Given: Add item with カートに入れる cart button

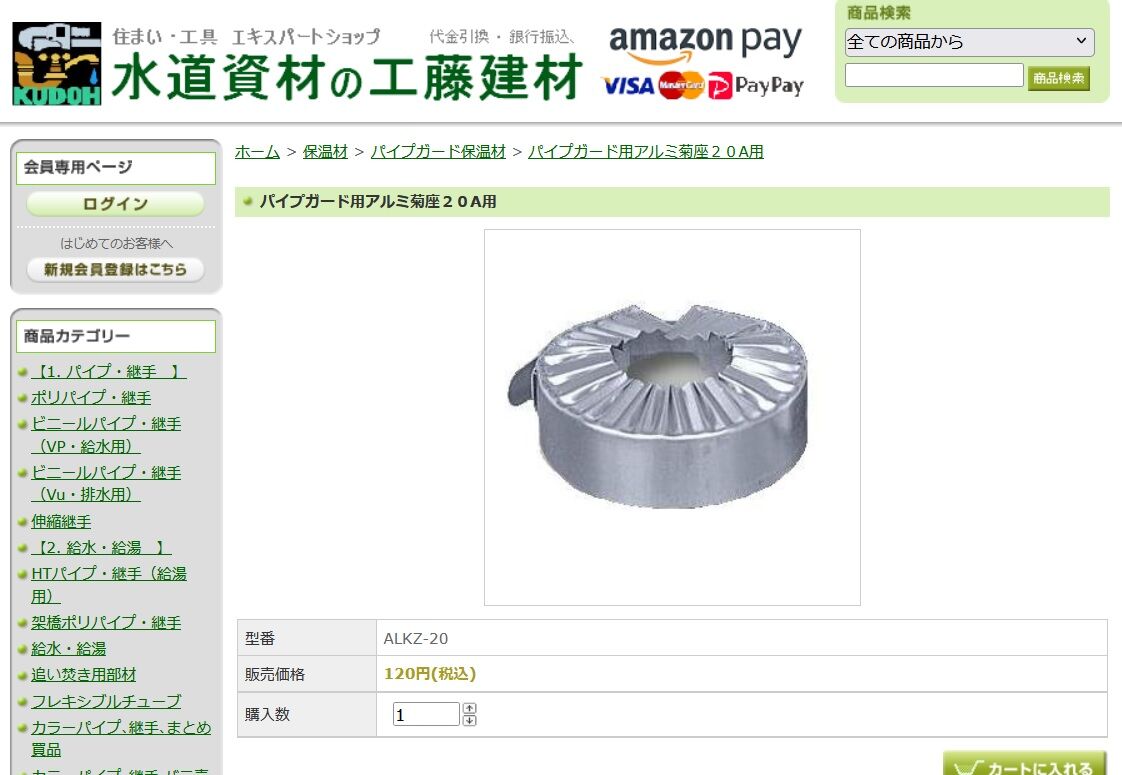Looking at the screenshot, I should pos(1024,764).
